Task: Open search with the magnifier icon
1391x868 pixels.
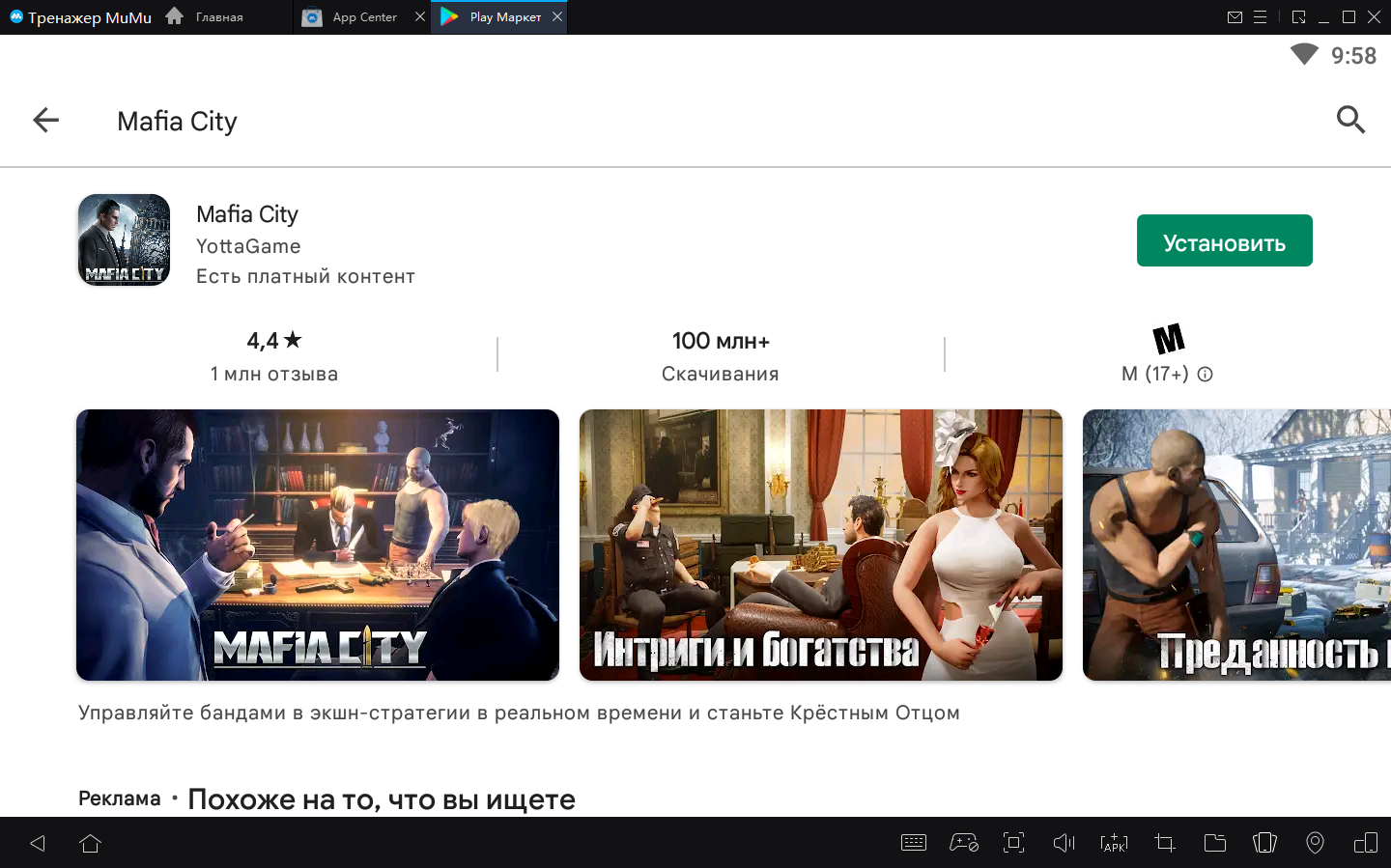Action: coord(1349,120)
